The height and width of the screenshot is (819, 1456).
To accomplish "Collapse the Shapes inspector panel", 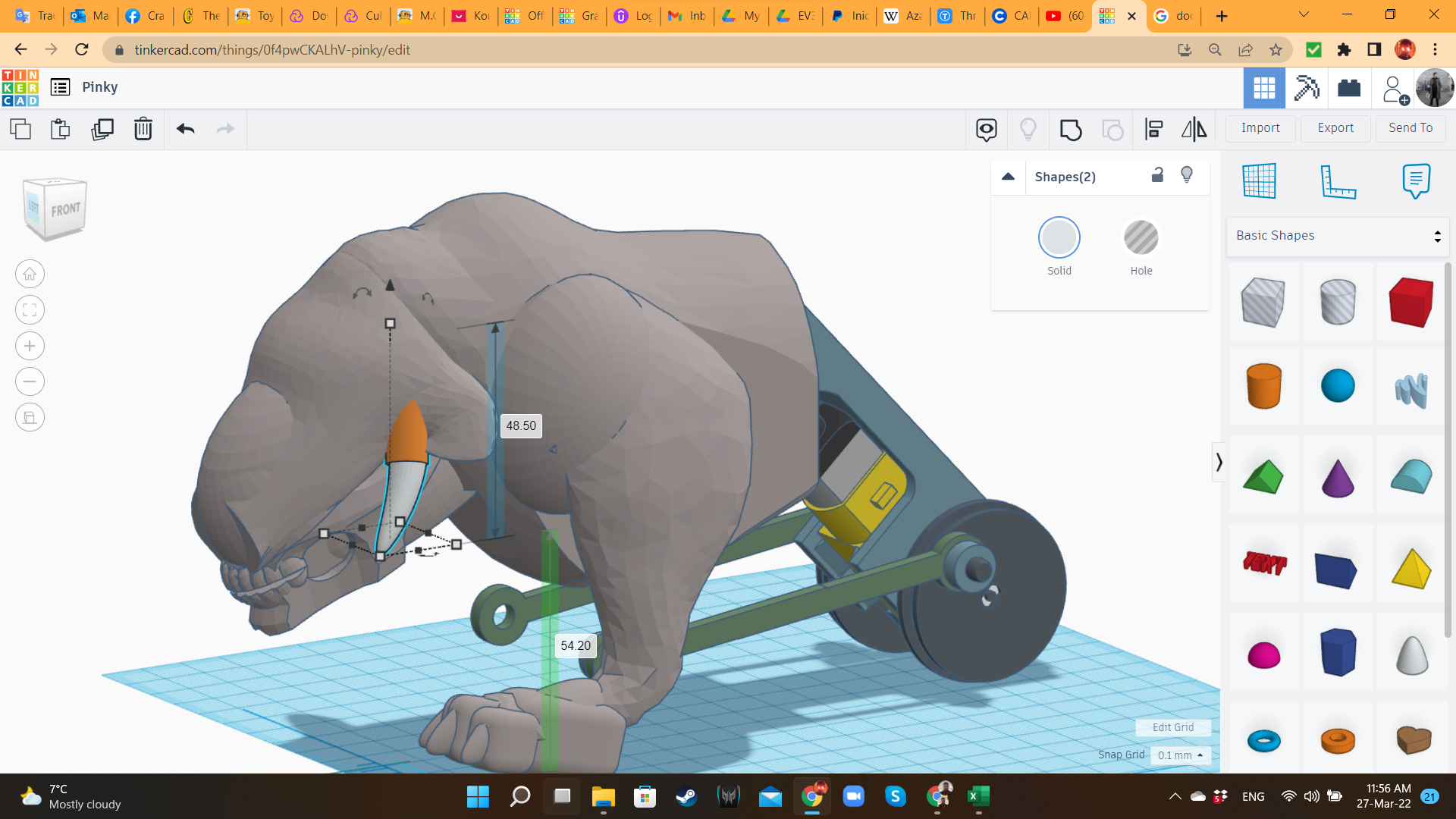I will pyautogui.click(x=1008, y=177).
